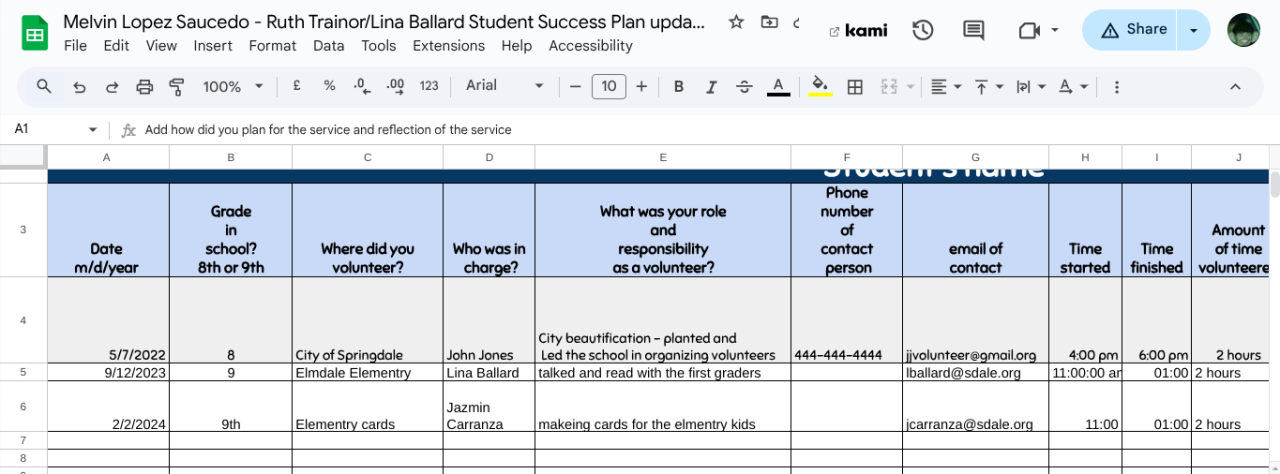Image resolution: width=1280 pixels, height=474 pixels.
Task: Open the comments panel icon
Action: click(x=973, y=30)
